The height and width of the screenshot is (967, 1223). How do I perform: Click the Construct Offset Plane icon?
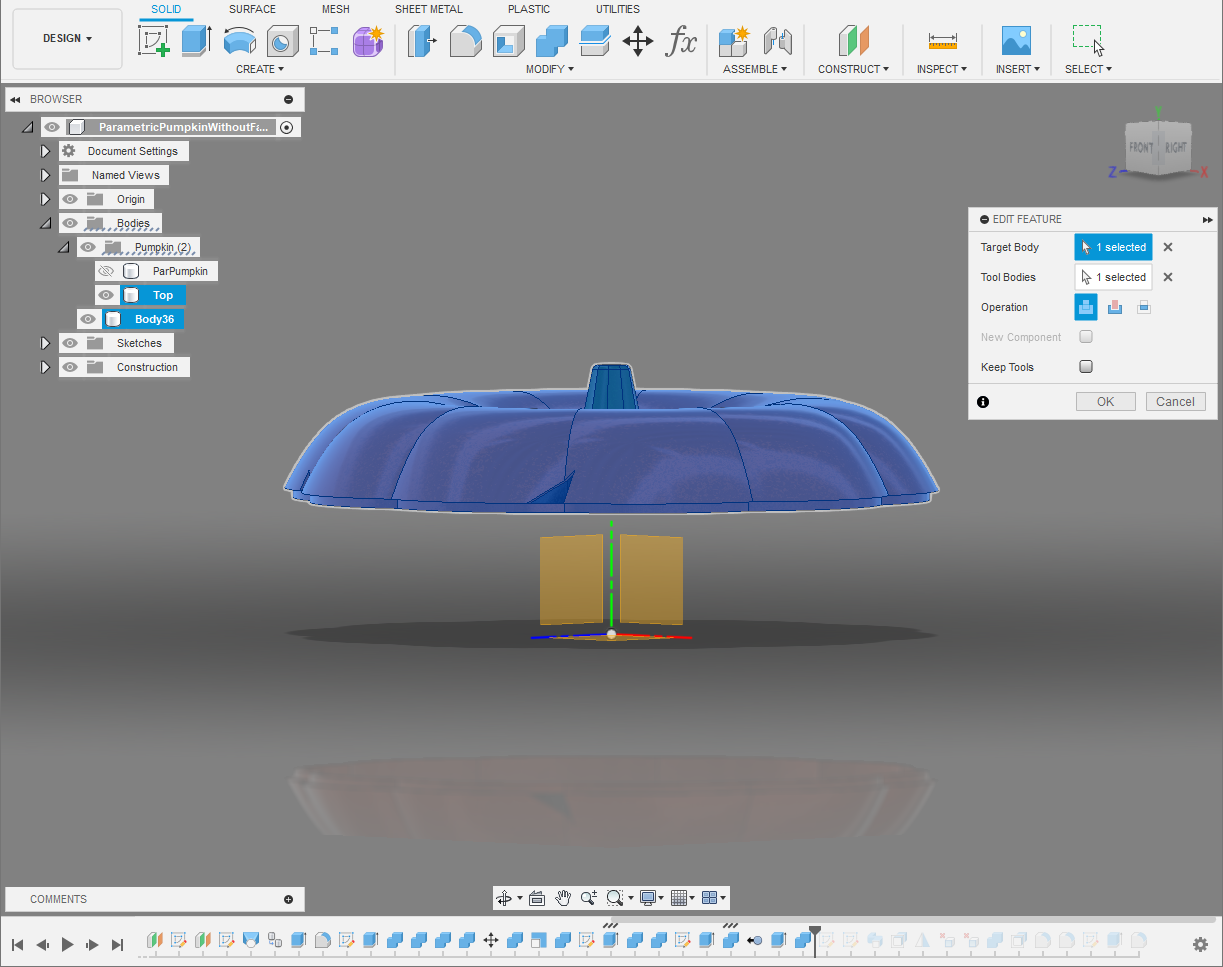click(x=853, y=41)
